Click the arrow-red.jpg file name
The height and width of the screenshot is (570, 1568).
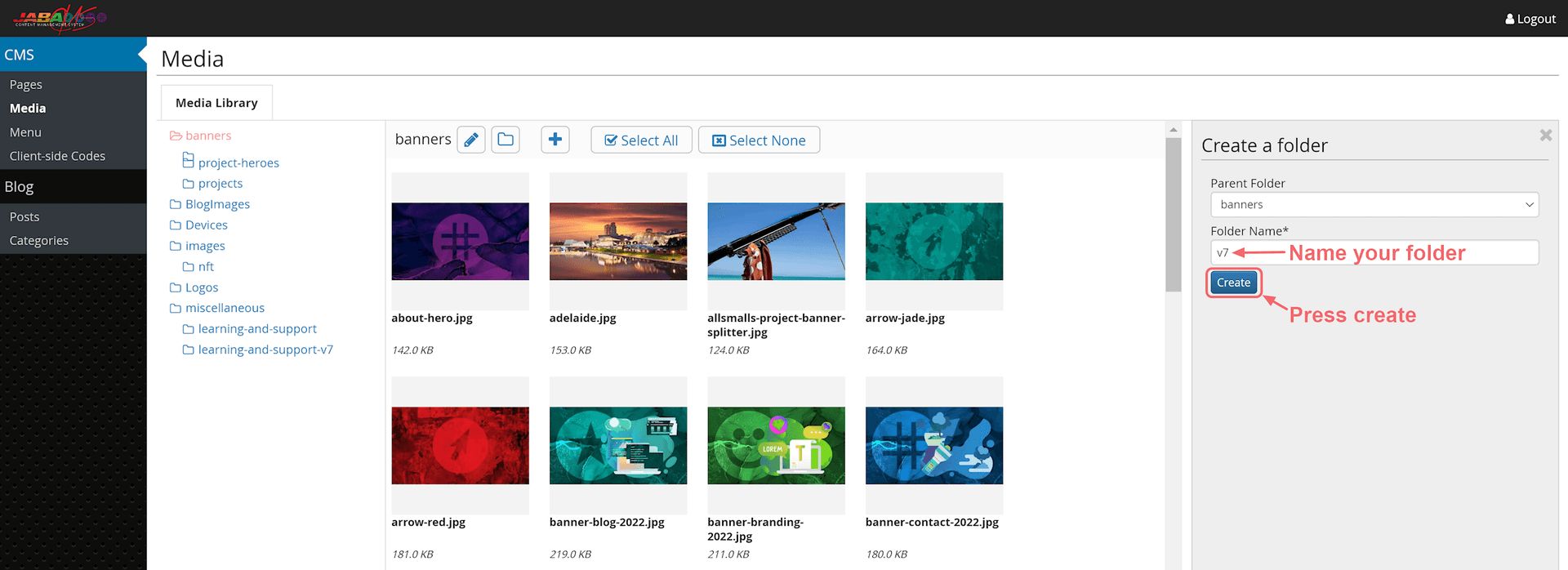[x=428, y=523]
